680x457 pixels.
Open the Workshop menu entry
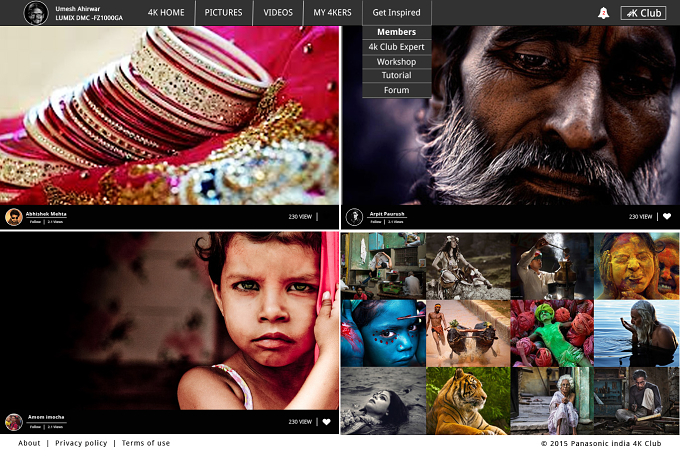(x=396, y=62)
